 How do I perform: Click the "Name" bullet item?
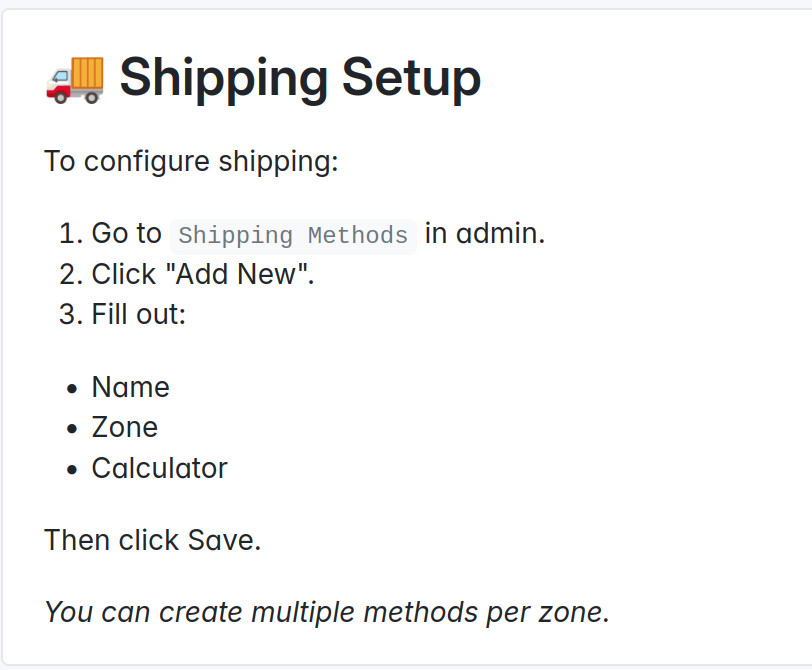click(130, 387)
